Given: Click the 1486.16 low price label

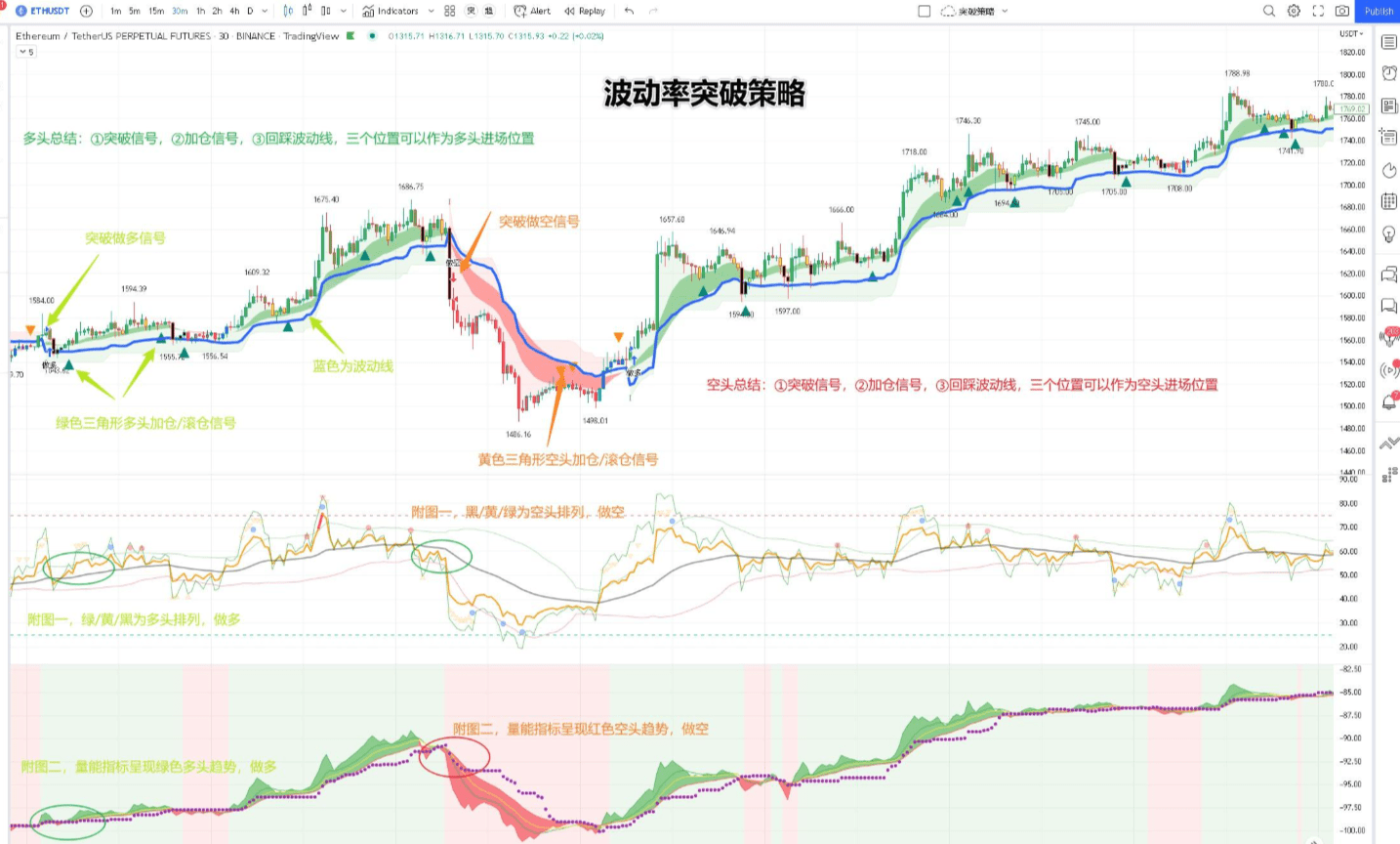Looking at the screenshot, I should pyautogui.click(x=518, y=434).
